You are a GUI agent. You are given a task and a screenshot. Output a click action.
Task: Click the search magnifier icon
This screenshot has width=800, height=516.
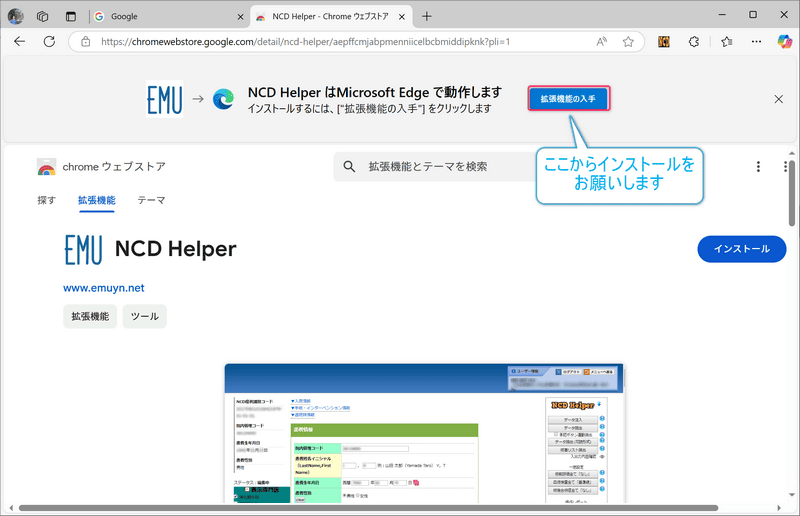tap(349, 166)
